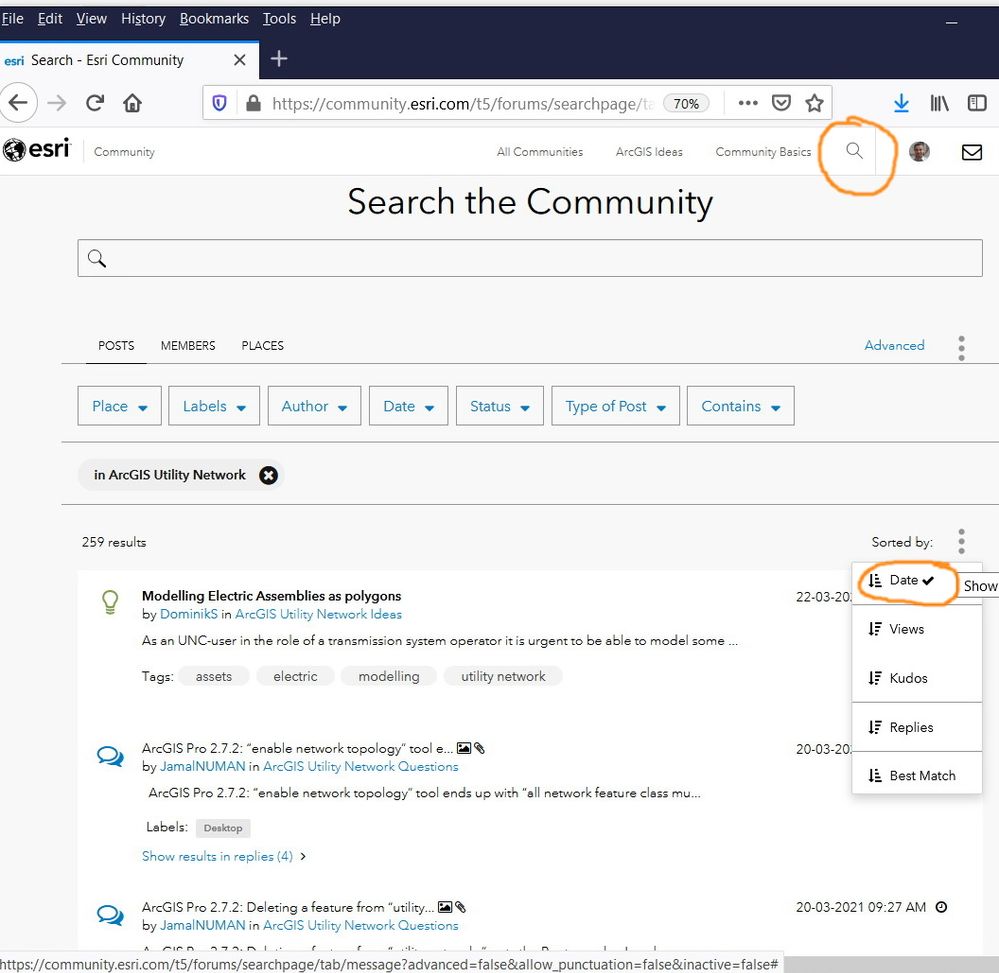This screenshot has width=999, height=973.
Task: Expand the Status filter dropdown
Action: [500, 406]
